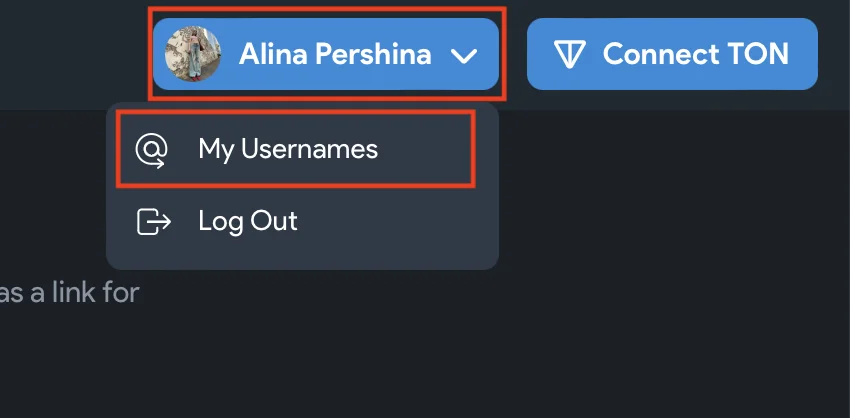The image size is (850, 418).
Task: Collapse the account menu with the chevron arrow
Action: [464, 56]
